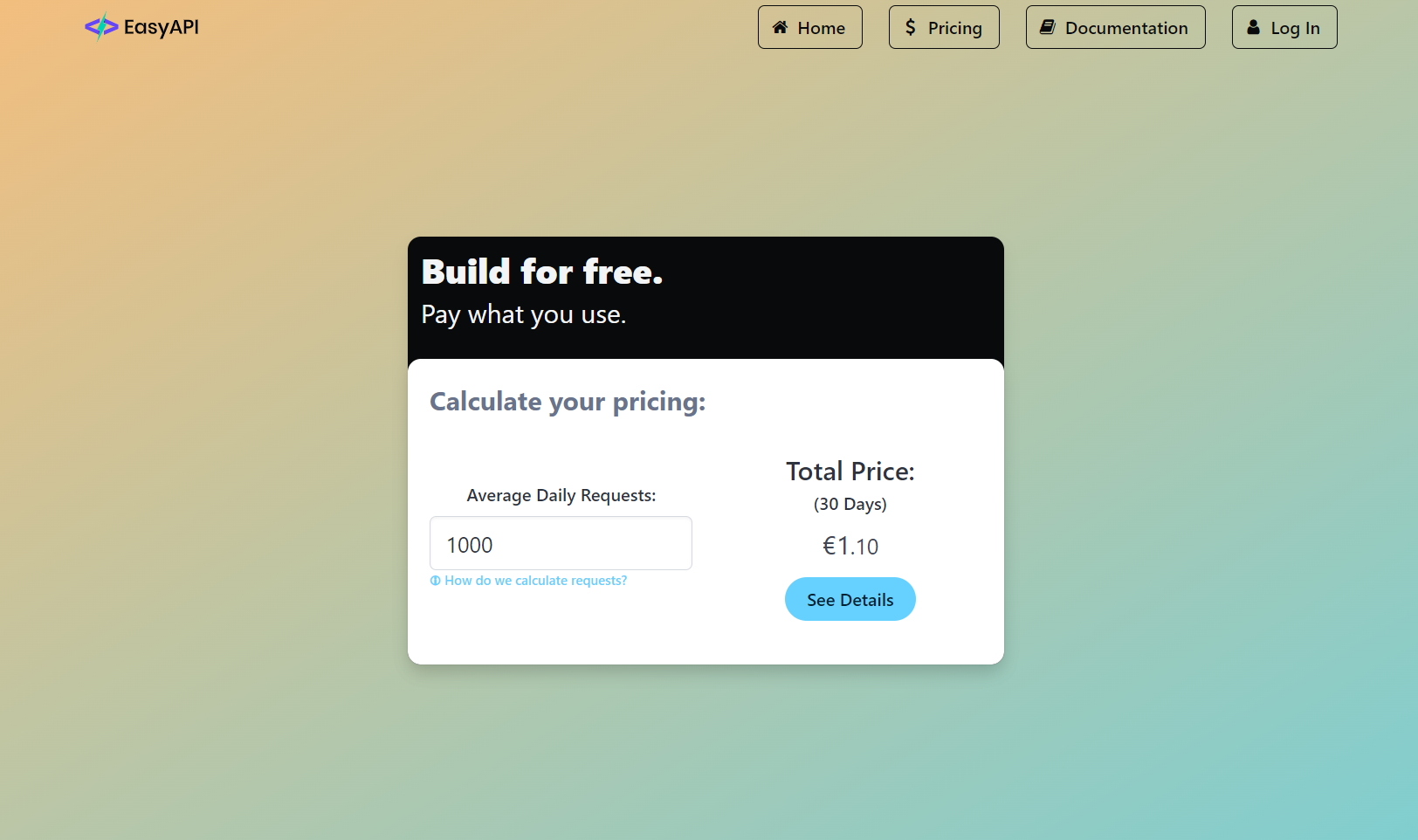This screenshot has height=840, width=1418.
Task: Click the EasyAPI lightning logo icon
Action: 101,27
